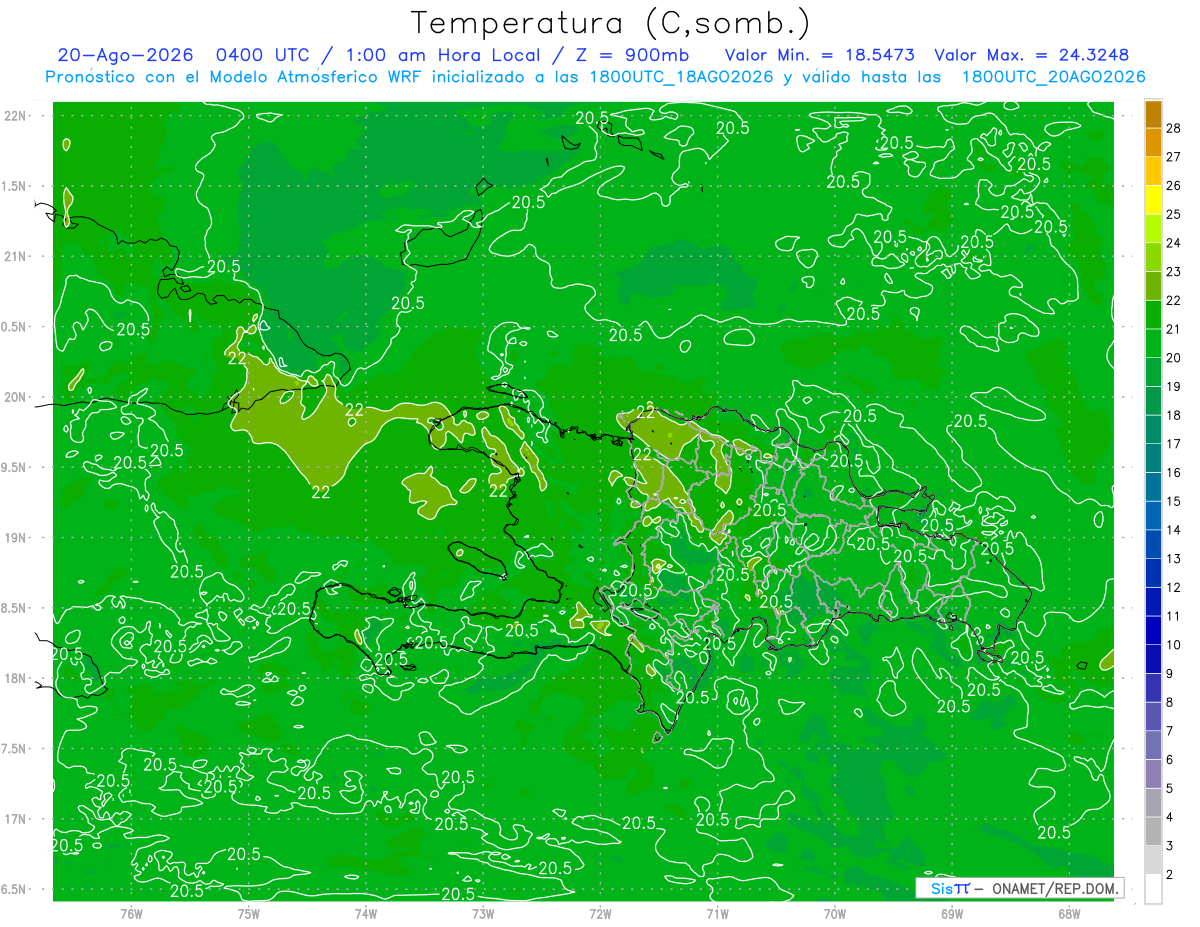Click the colorbar swatch between 23 and 24
This screenshot has height=927, width=1200.
point(1153,257)
